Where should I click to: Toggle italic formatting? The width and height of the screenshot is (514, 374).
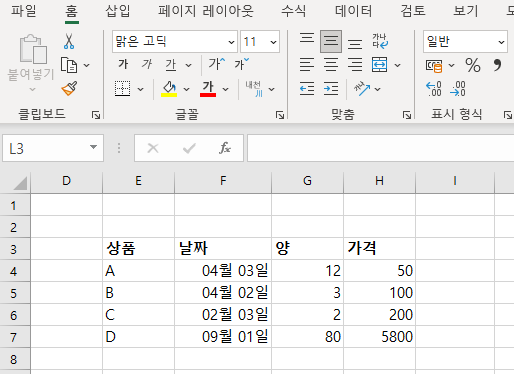(147, 64)
